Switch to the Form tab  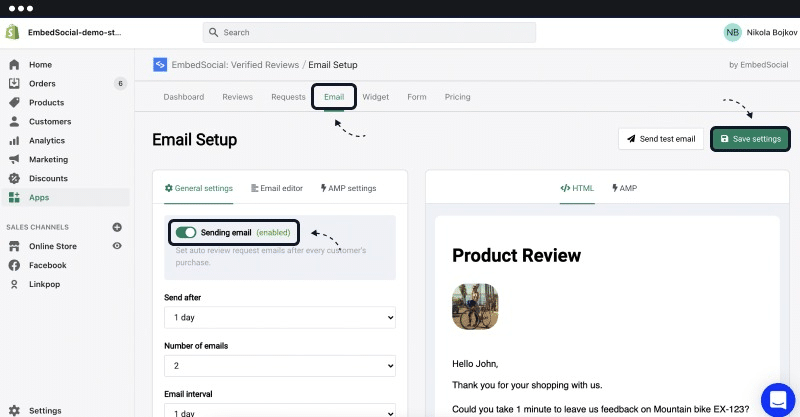(x=417, y=97)
